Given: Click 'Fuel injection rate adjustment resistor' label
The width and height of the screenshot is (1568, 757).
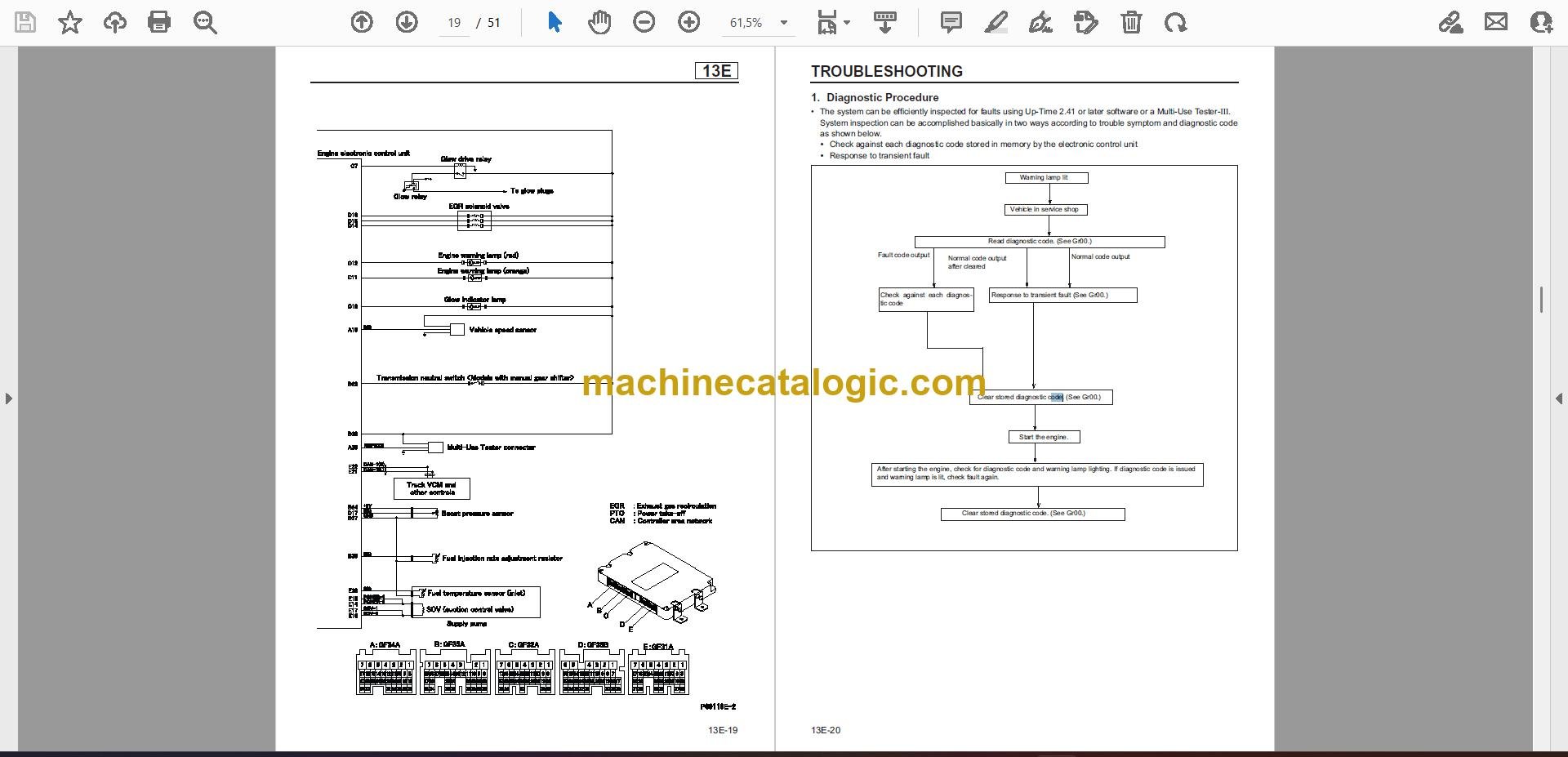Looking at the screenshot, I should [x=502, y=559].
